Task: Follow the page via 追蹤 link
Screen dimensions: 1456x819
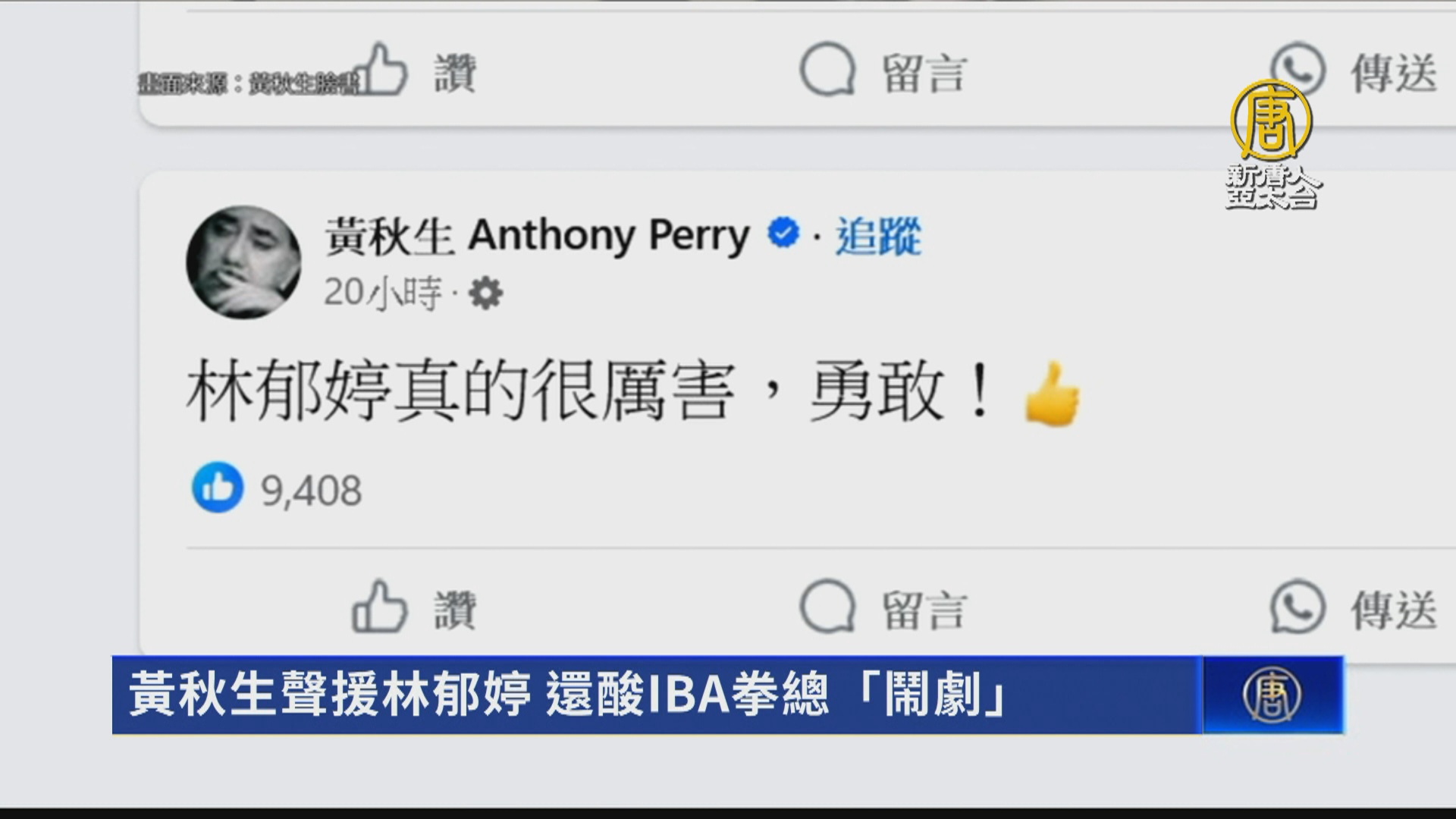Action: 878,236
